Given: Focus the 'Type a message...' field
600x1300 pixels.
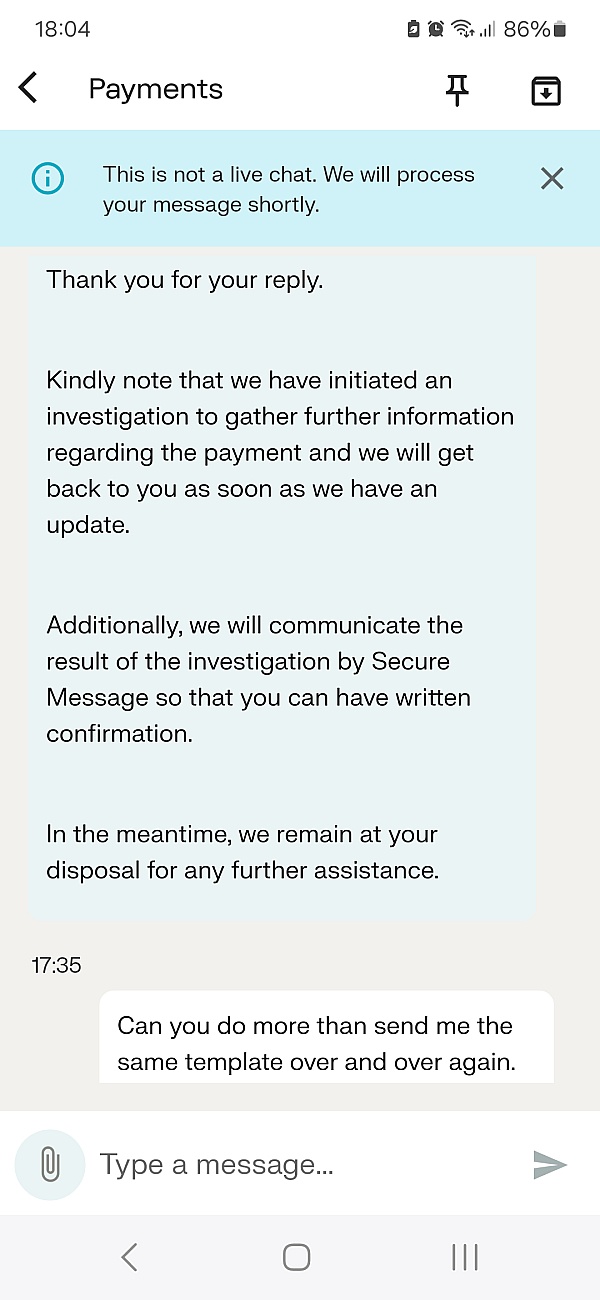Looking at the screenshot, I should click(x=305, y=1165).
